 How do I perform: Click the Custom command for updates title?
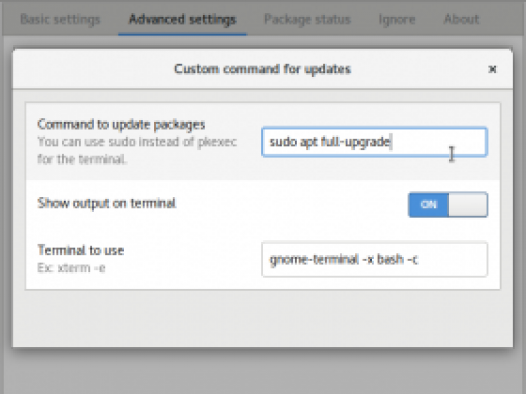pos(262,69)
